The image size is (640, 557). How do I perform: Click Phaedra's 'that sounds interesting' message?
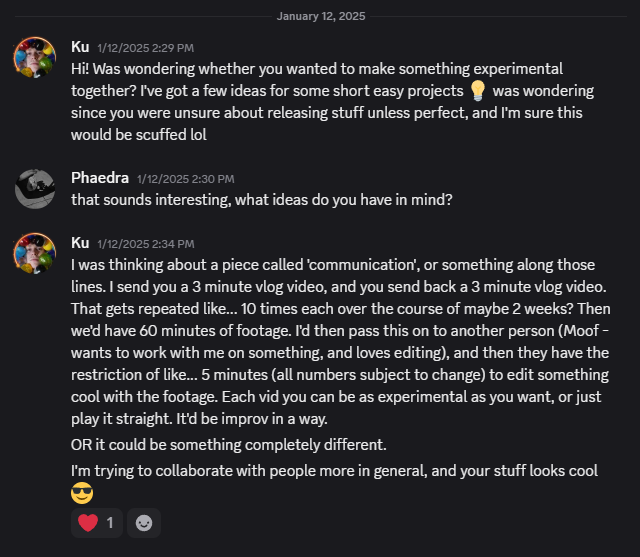(x=262, y=199)
